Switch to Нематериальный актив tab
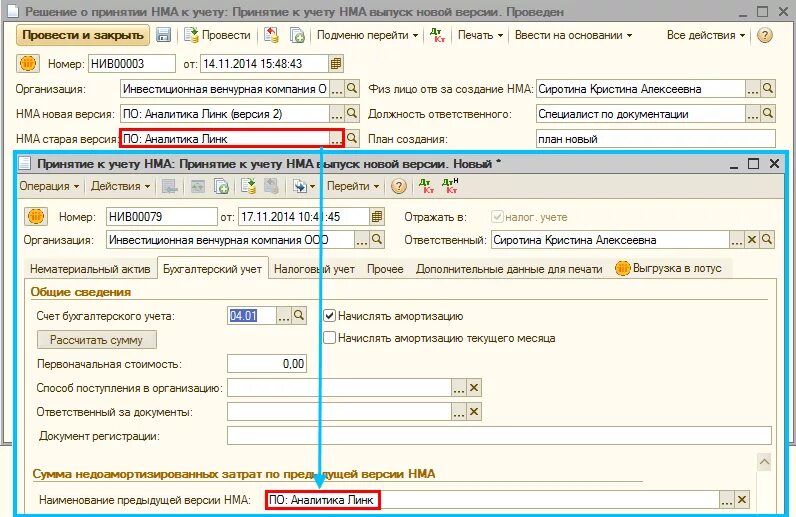Screen dimensions: 796x517 click(x=90, y=269)
